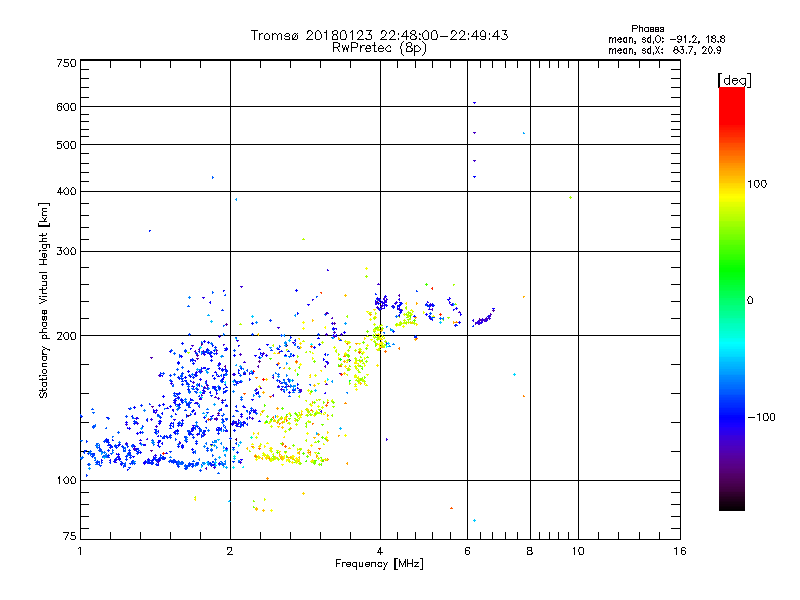Image resolution: width=800 pixels, height=600 pixels.
Task: Click the '16' x-axis tick label
Action: tap(680, 551)
